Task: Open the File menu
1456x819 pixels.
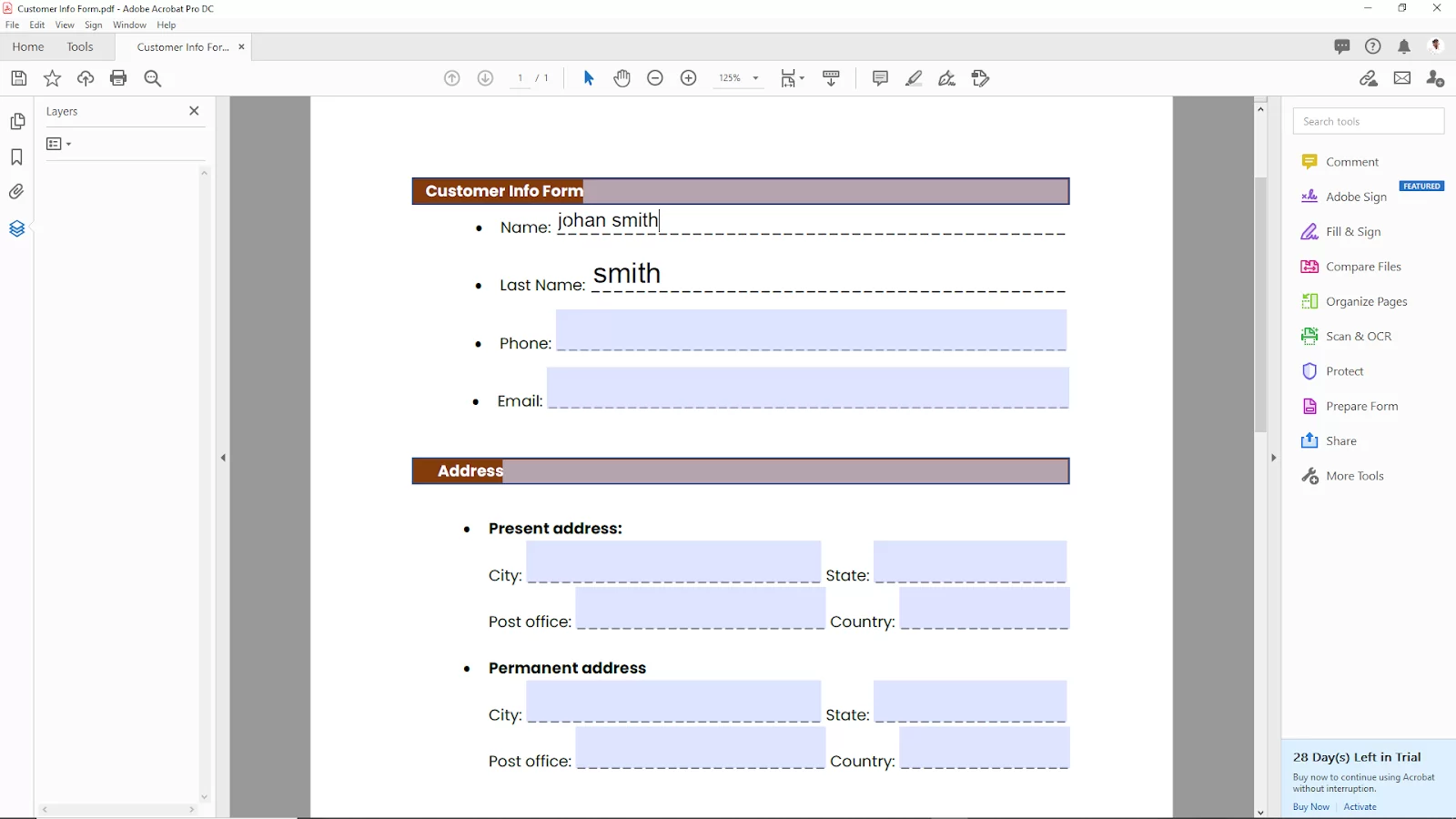Action: pyautogui.click(x=13, y=25)
